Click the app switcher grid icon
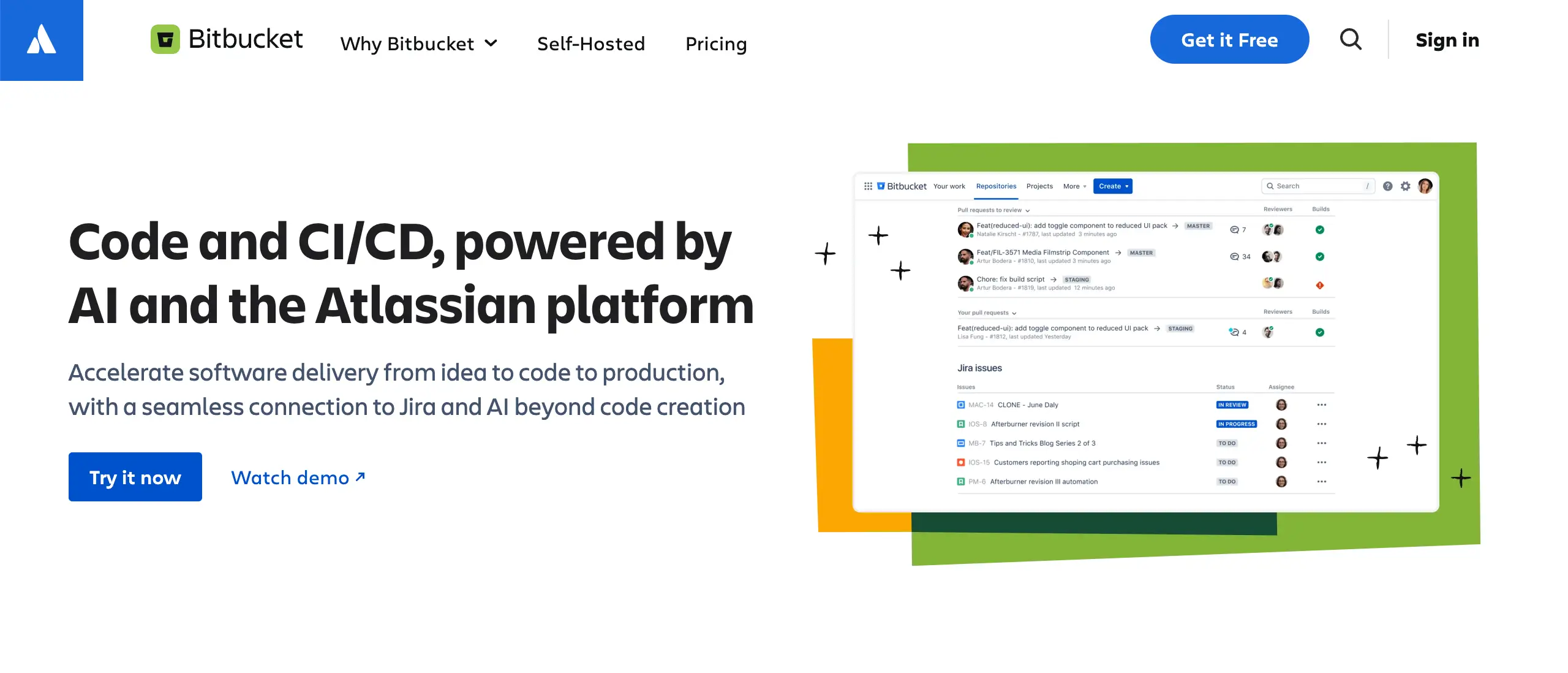 point(868,186)
